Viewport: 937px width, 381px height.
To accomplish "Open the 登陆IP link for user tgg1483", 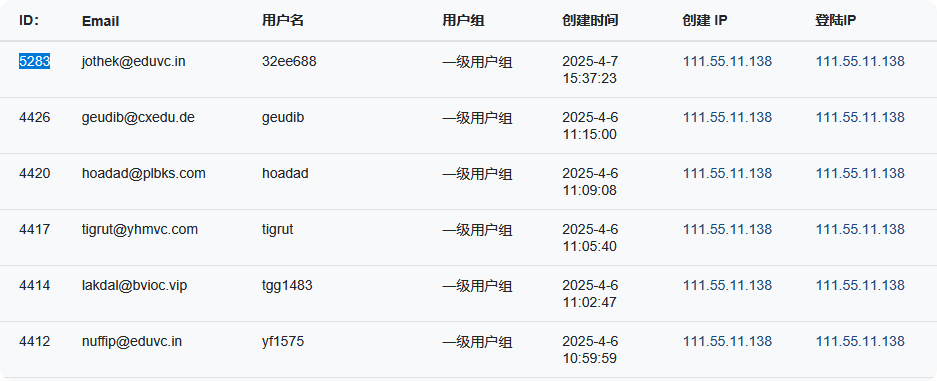I will (860, 285).
